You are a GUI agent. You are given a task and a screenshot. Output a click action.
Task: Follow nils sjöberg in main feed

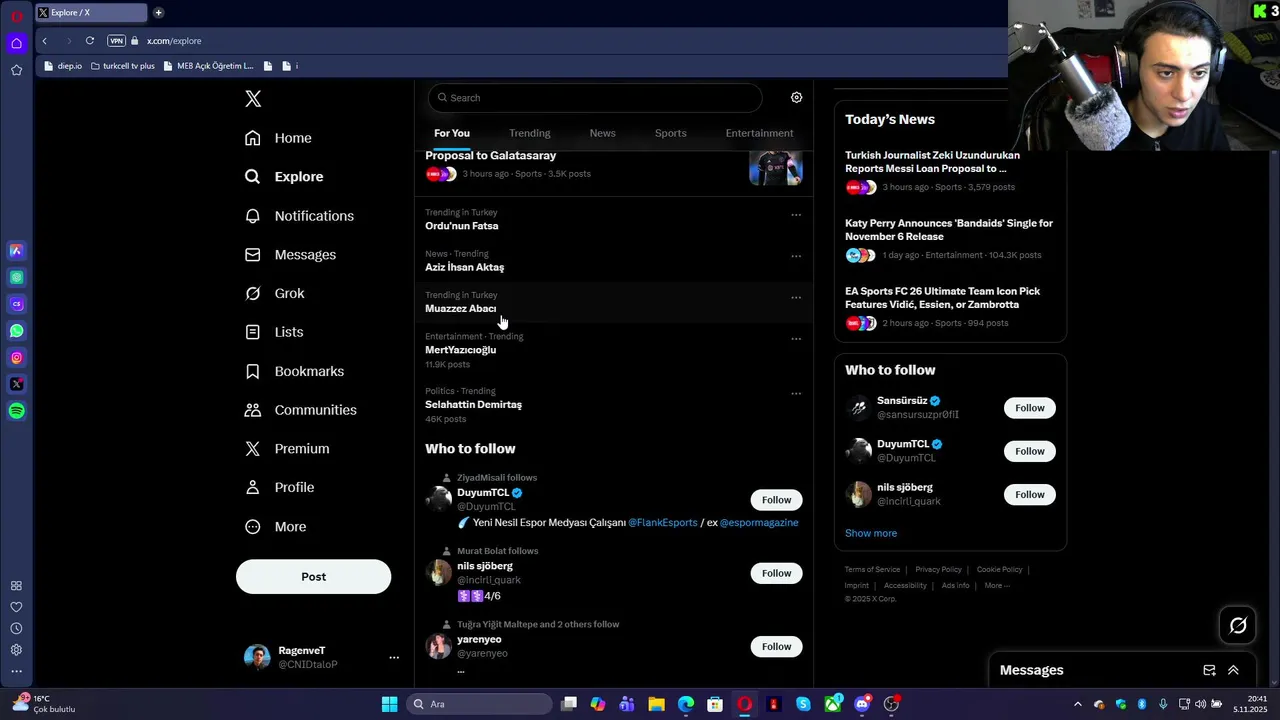pos(776,573)
